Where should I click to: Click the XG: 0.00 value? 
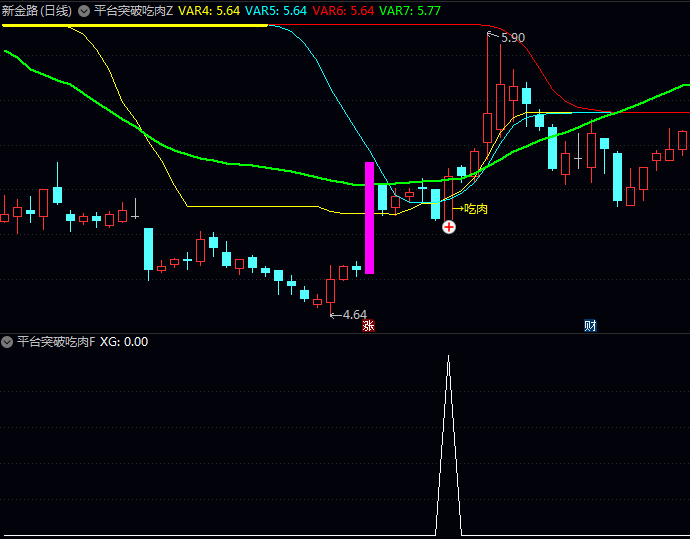tap(124, 342)
